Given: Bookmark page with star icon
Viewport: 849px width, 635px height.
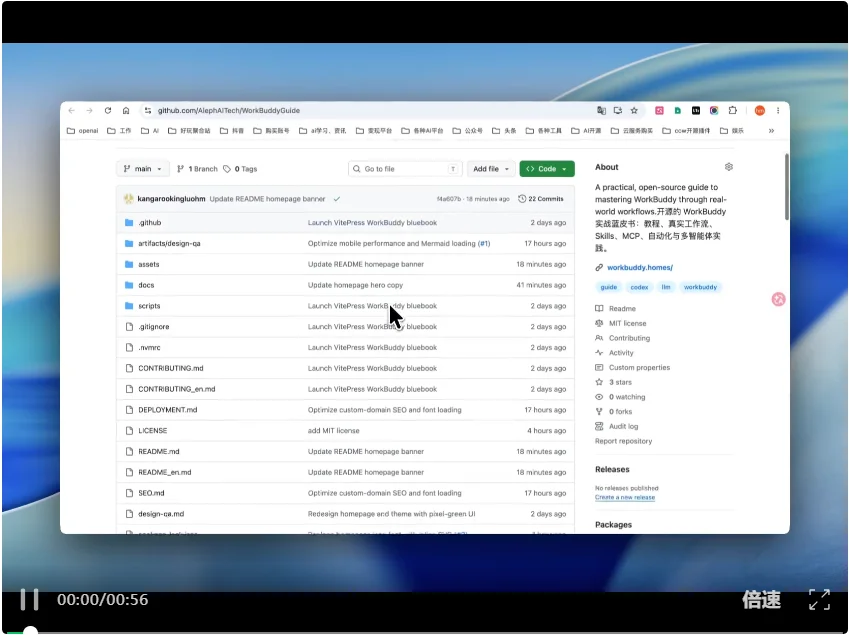Looking at the screenshot, I should 634,110.
